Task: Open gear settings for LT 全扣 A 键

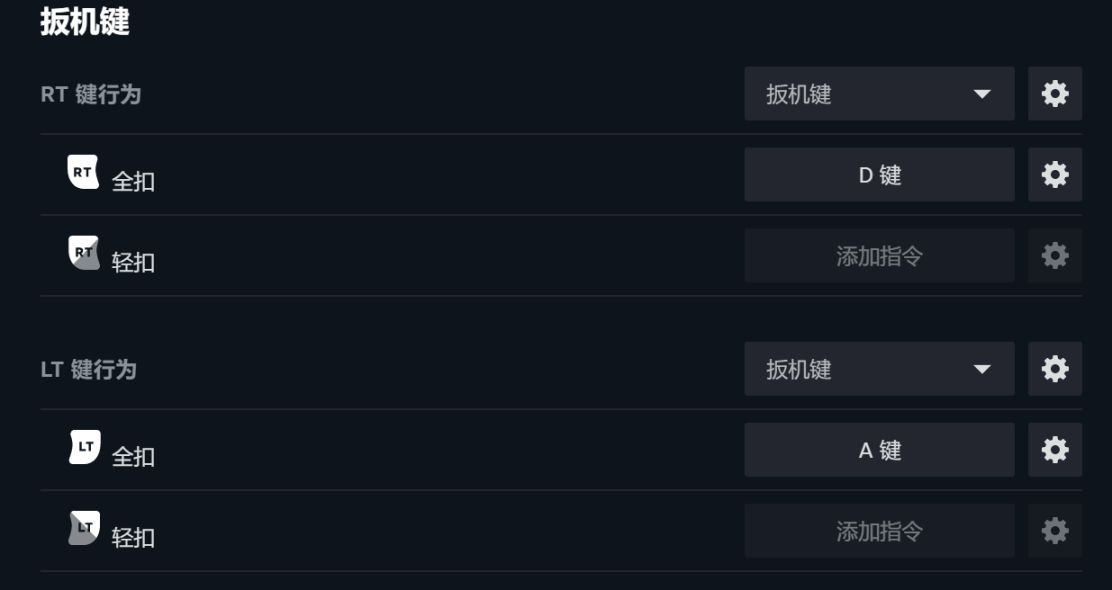Action: (x=1055, y=450)
